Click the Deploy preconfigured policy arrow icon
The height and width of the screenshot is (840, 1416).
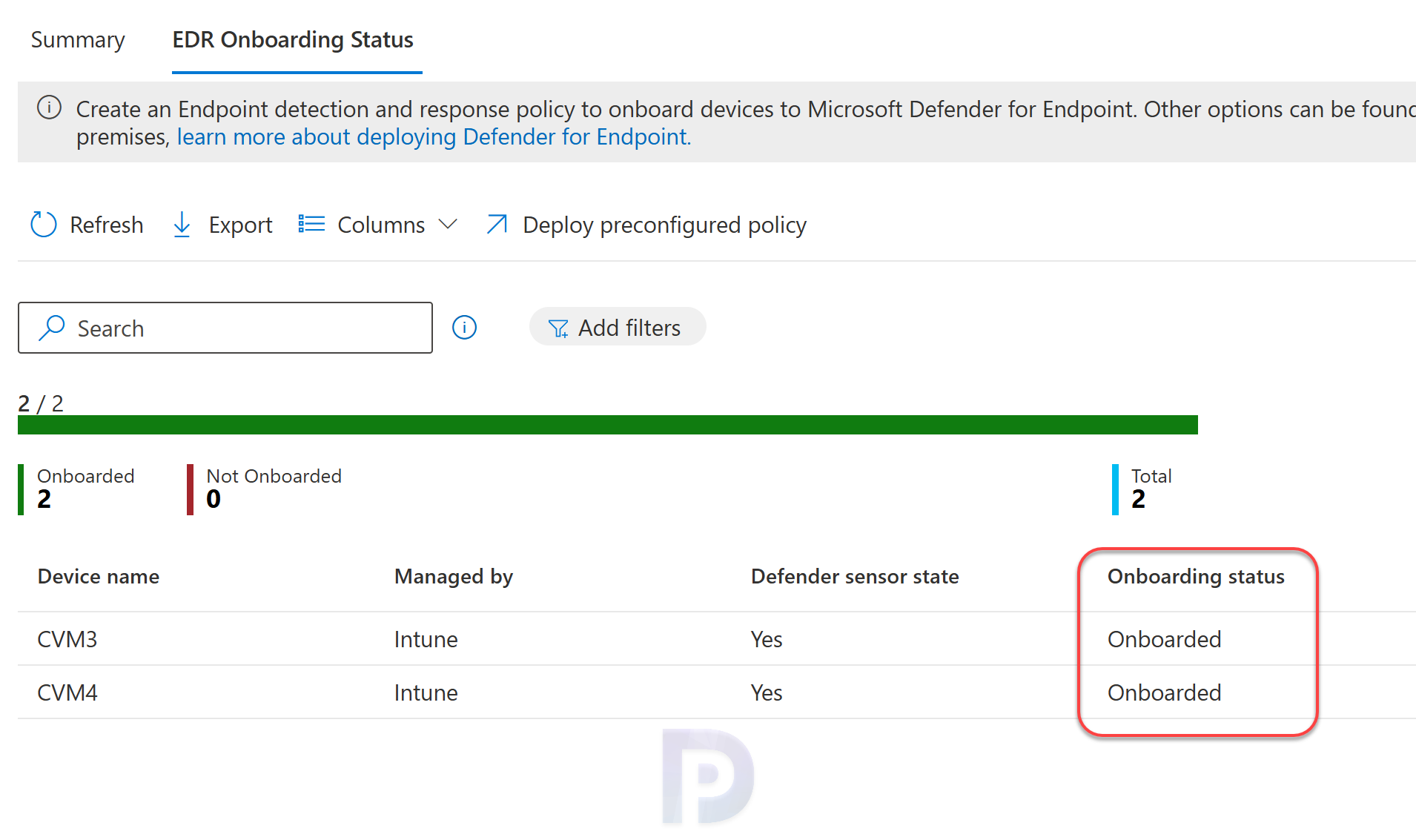point(497,224)
